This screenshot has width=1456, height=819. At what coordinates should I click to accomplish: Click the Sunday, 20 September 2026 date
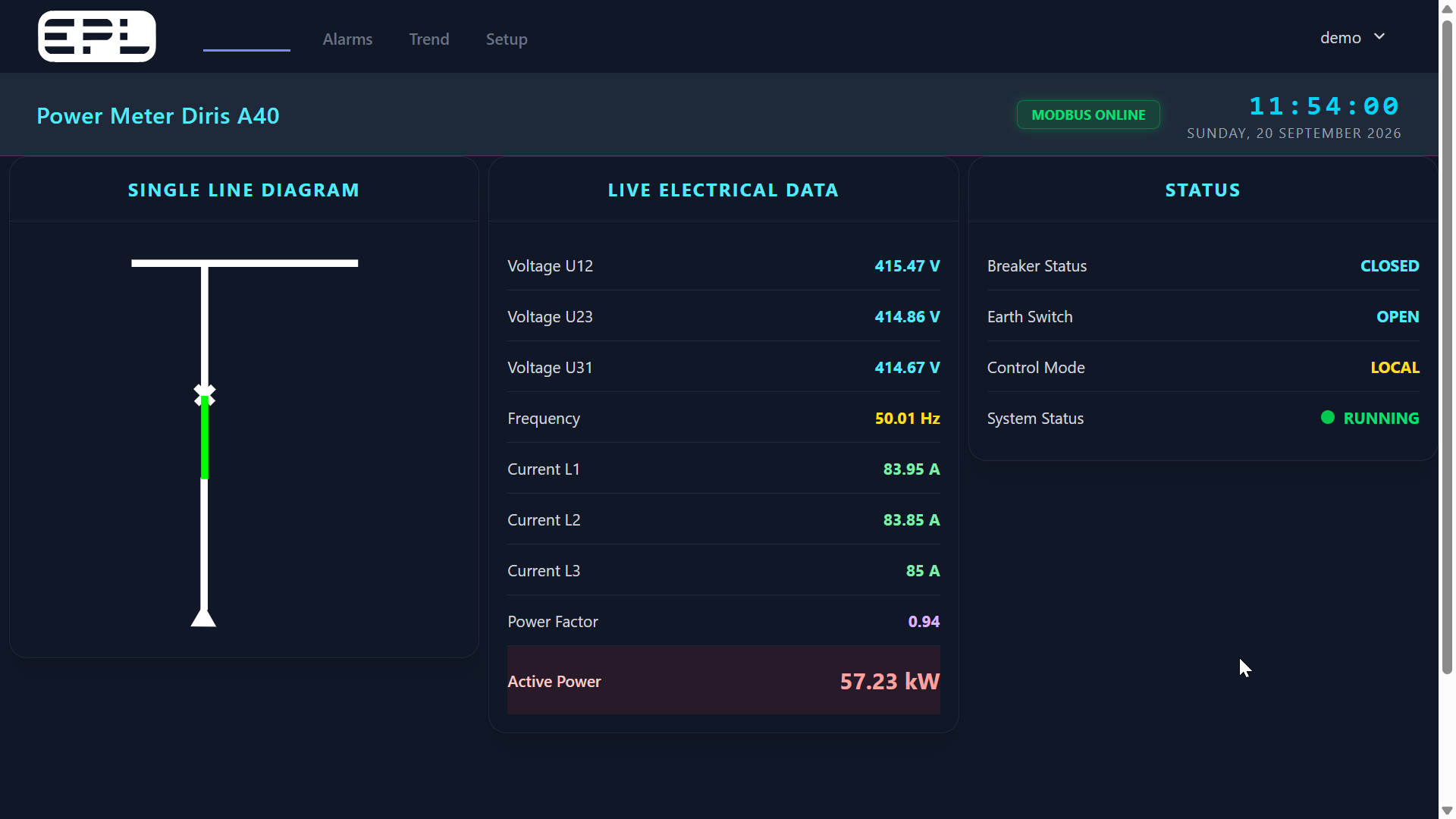1294,133
